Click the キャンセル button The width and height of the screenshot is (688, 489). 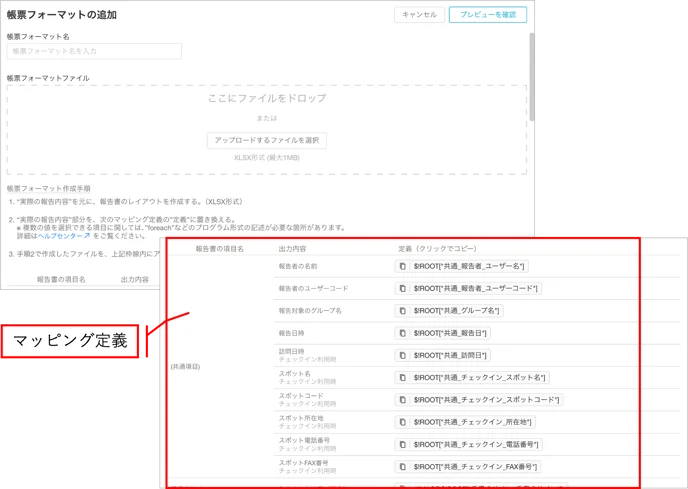[419, 14]
